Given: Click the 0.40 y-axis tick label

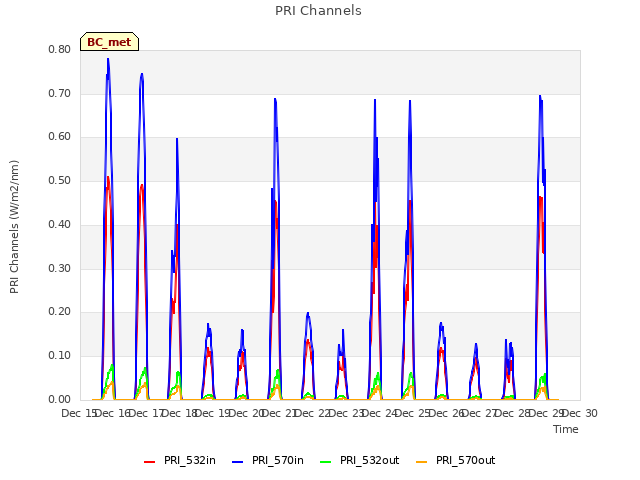Looking at the screenshot, I should (60, 224).
